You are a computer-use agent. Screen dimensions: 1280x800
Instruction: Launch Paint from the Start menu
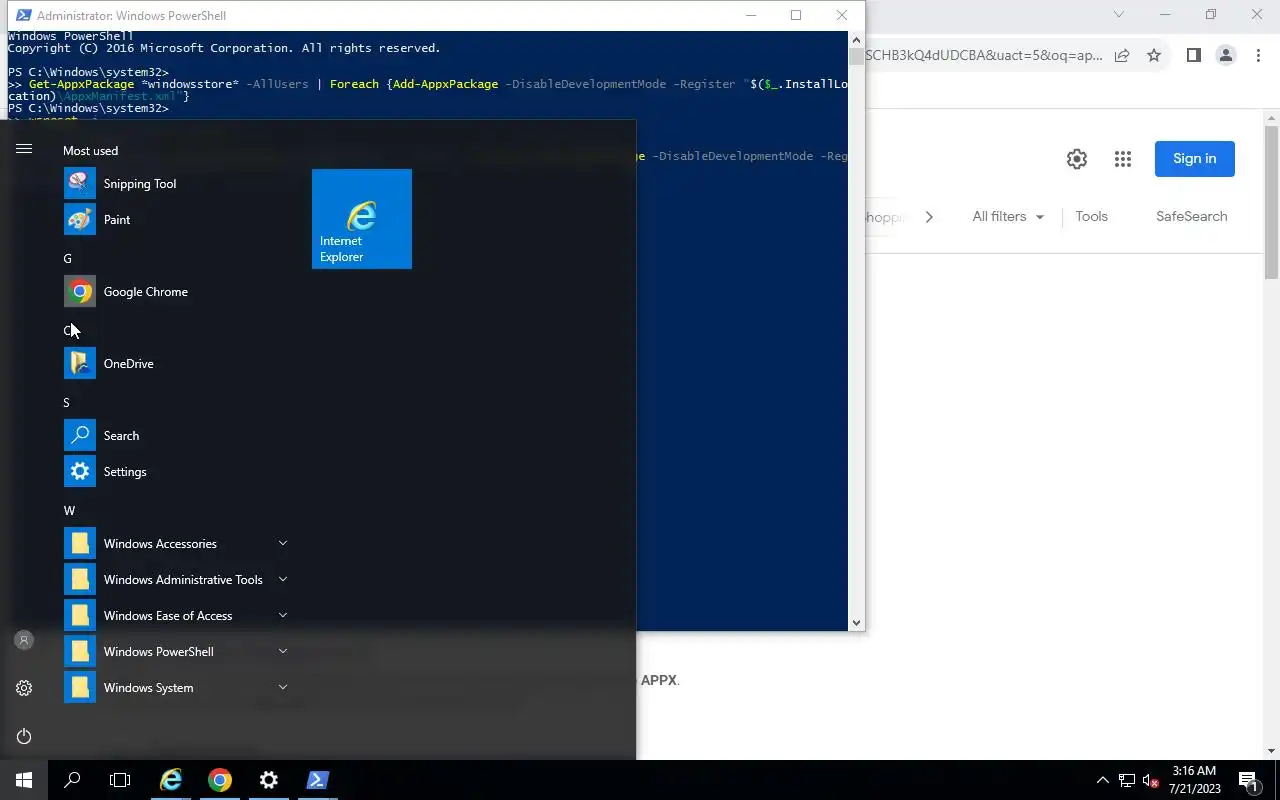point(176,220)
